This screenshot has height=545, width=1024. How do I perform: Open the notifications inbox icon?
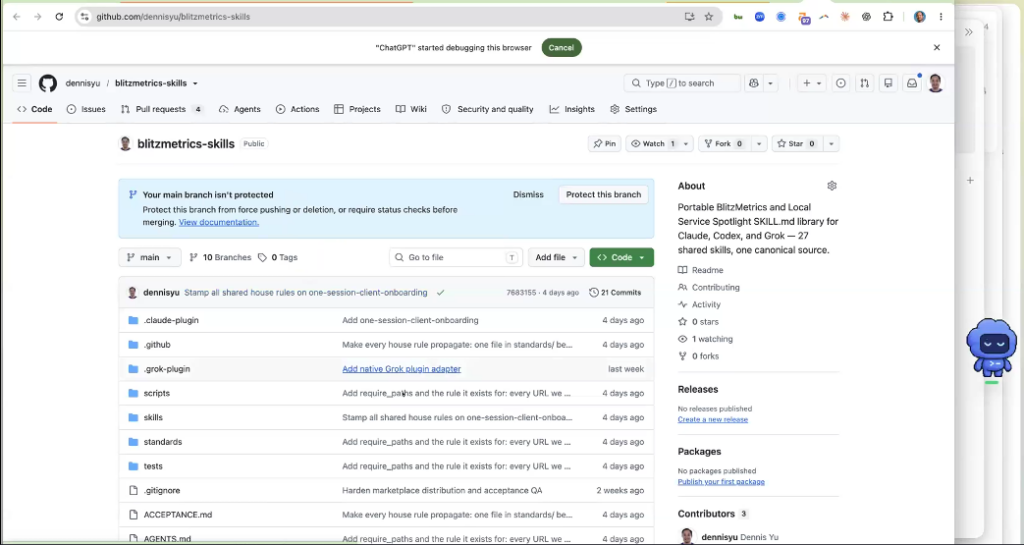912,83
